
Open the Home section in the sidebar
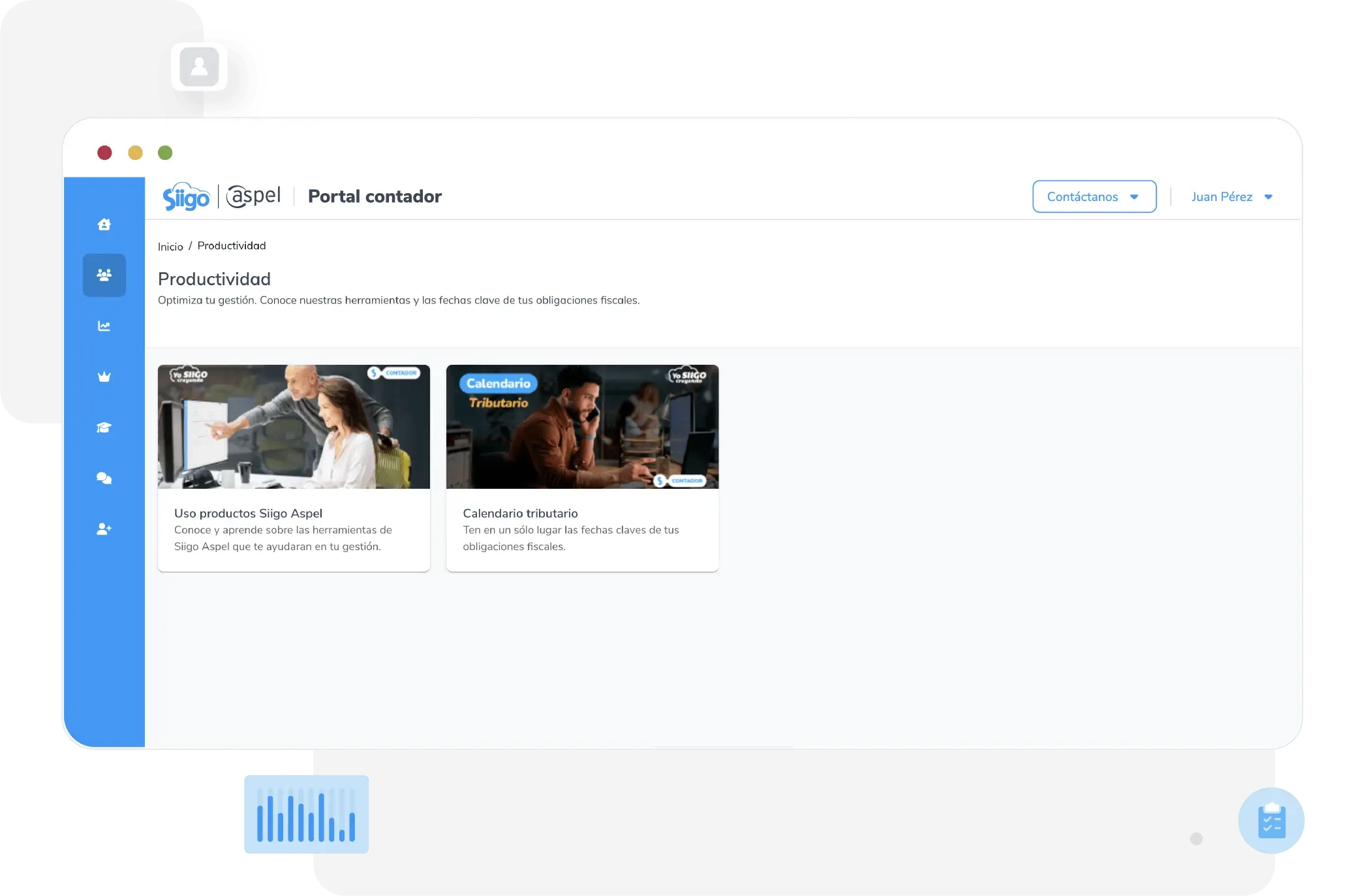coord(104,224)
